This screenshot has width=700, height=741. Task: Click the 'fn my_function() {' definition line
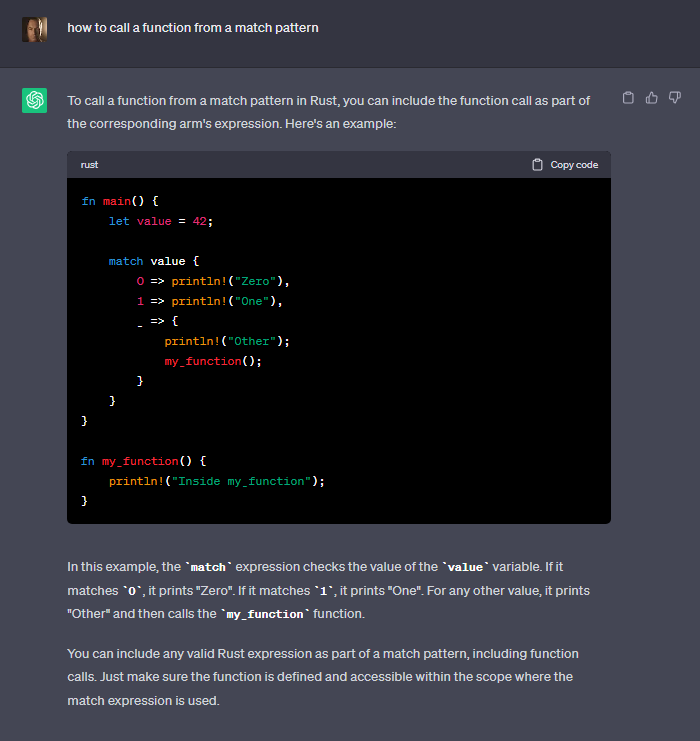click(x=143, y=461)
